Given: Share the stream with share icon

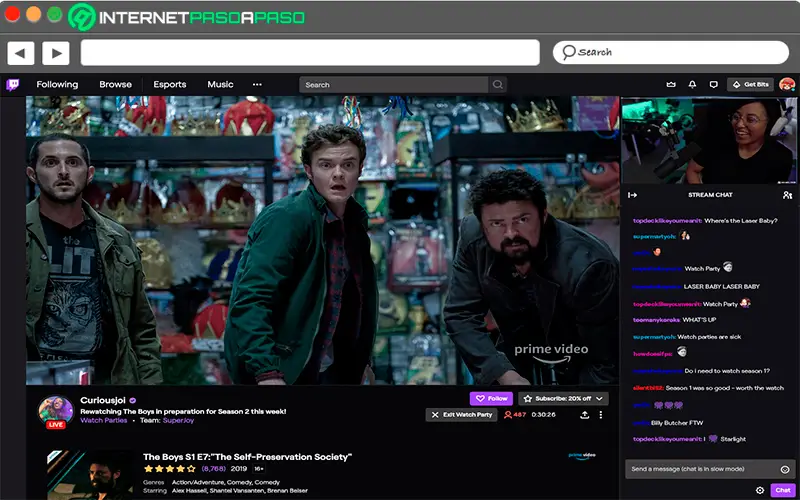Looking at the screenshot, I should coord(585,415).
